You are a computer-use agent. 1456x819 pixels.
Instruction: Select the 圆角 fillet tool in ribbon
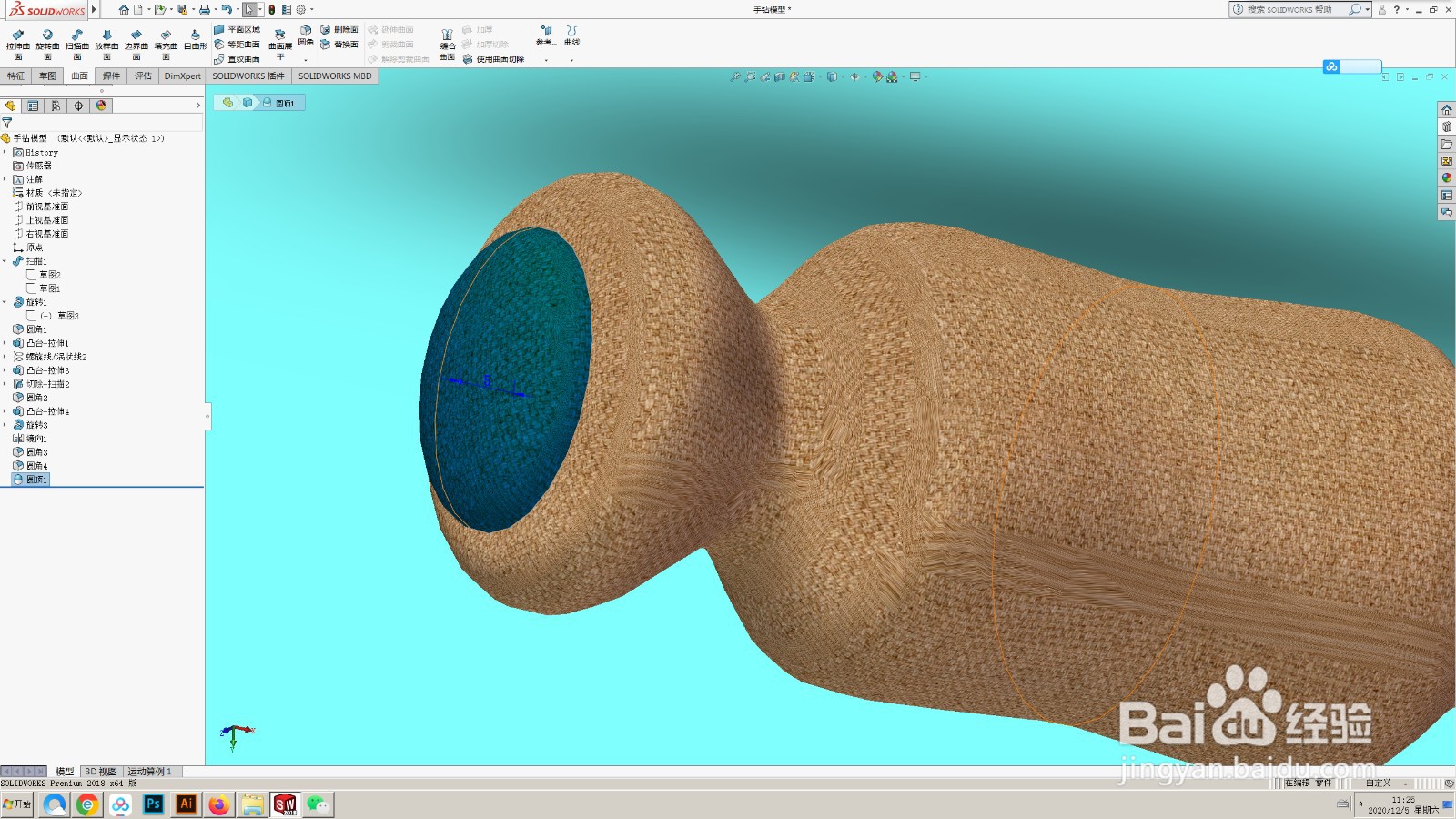click(306, 35)
